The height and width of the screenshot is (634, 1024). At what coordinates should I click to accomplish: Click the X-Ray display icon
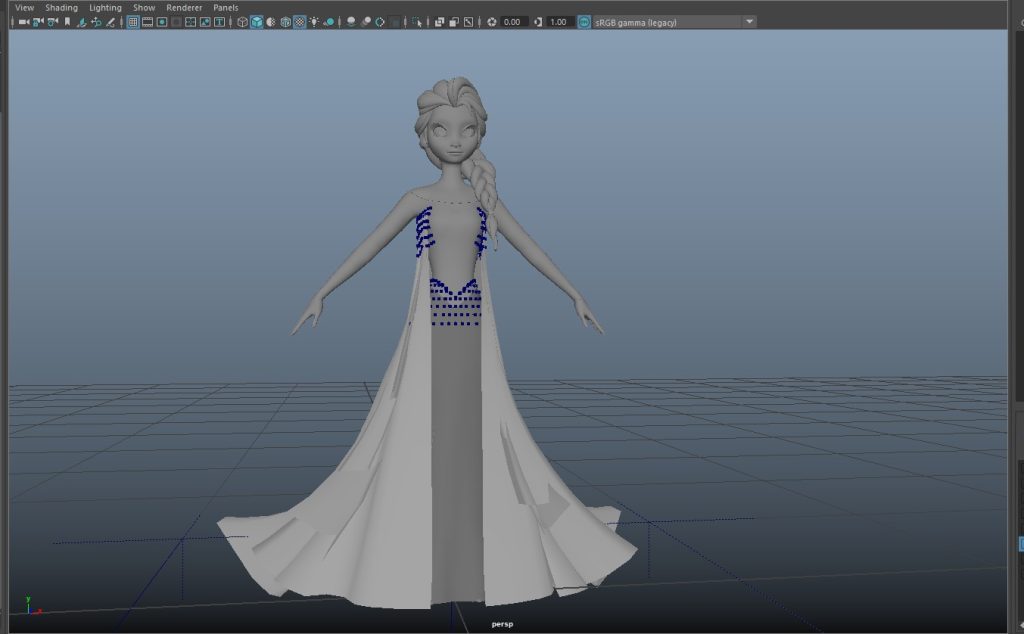[440, 22]
